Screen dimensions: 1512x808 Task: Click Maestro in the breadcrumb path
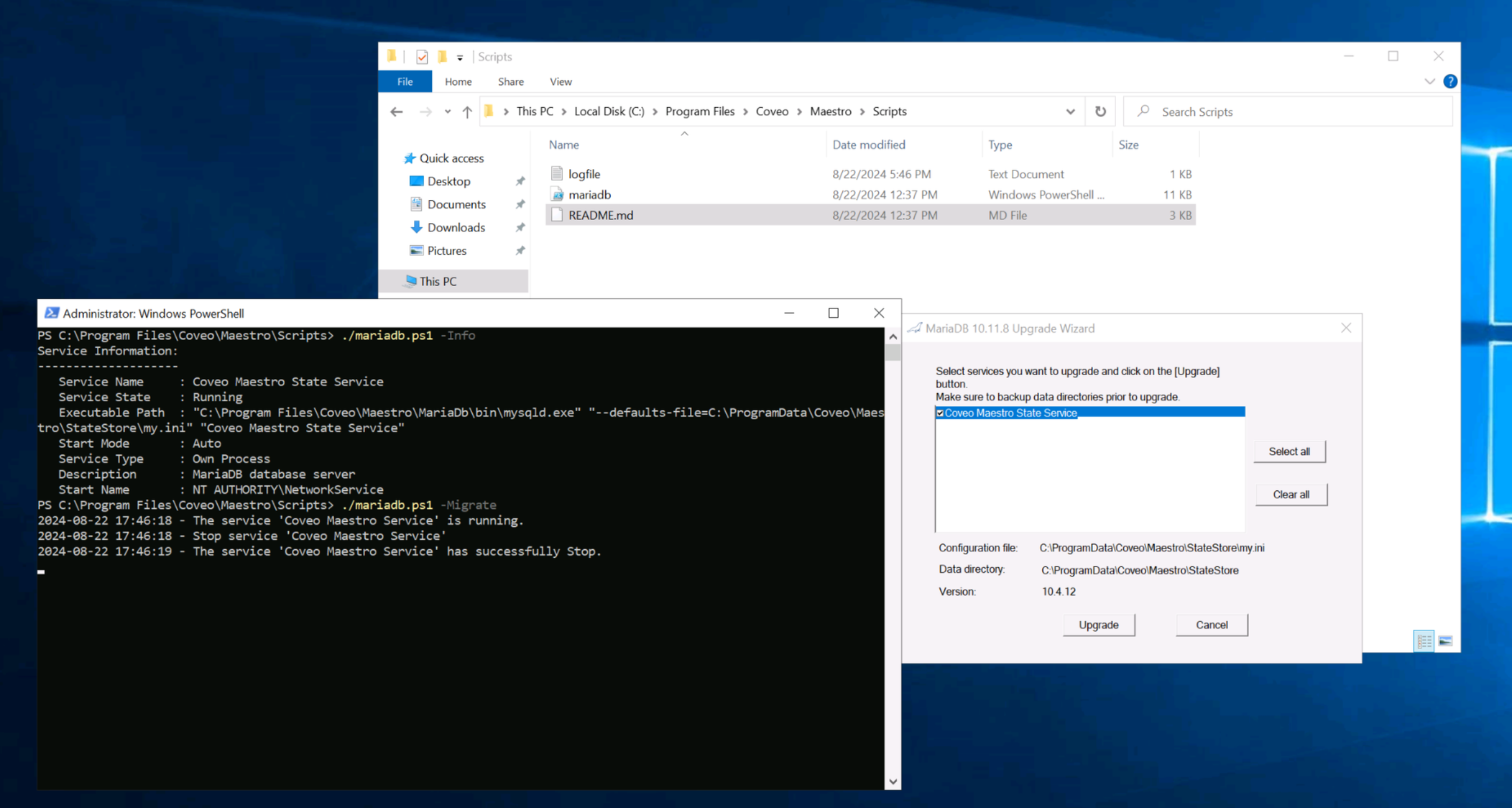[x=830, y=111]
